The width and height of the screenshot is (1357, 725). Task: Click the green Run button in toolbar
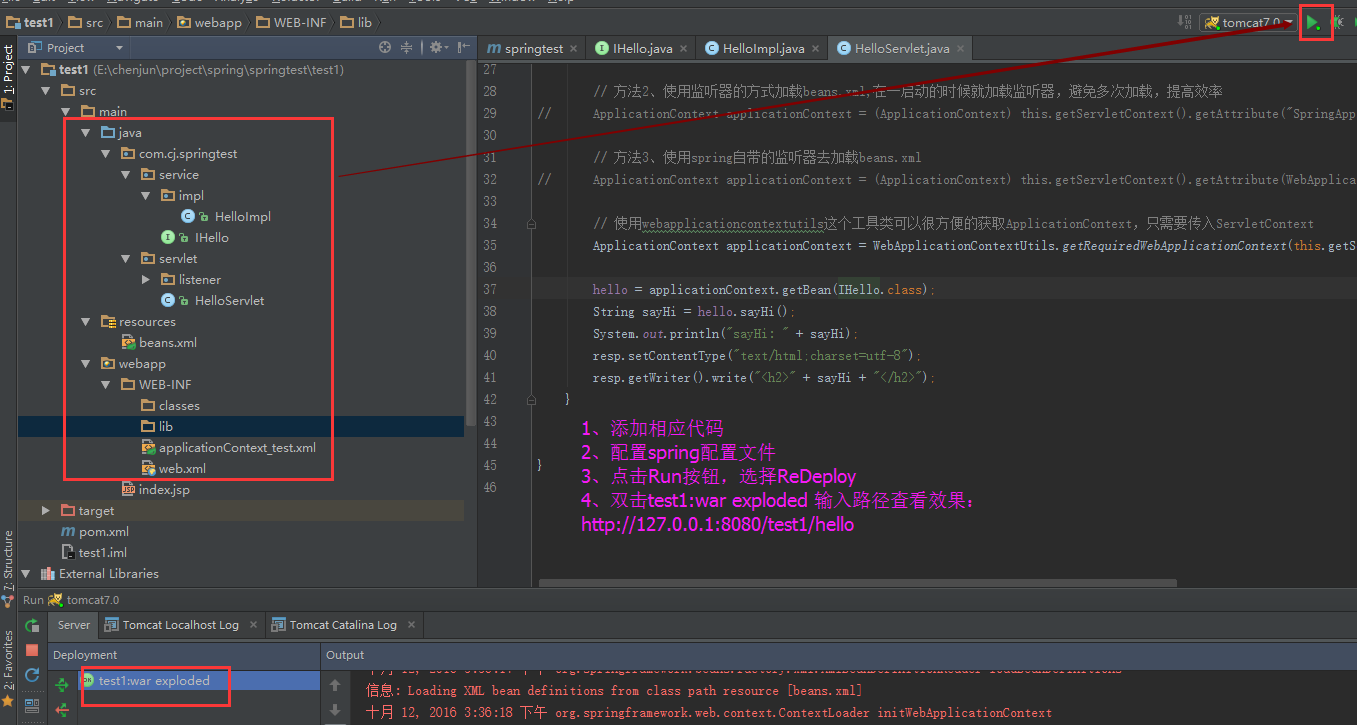[1314, 23]
